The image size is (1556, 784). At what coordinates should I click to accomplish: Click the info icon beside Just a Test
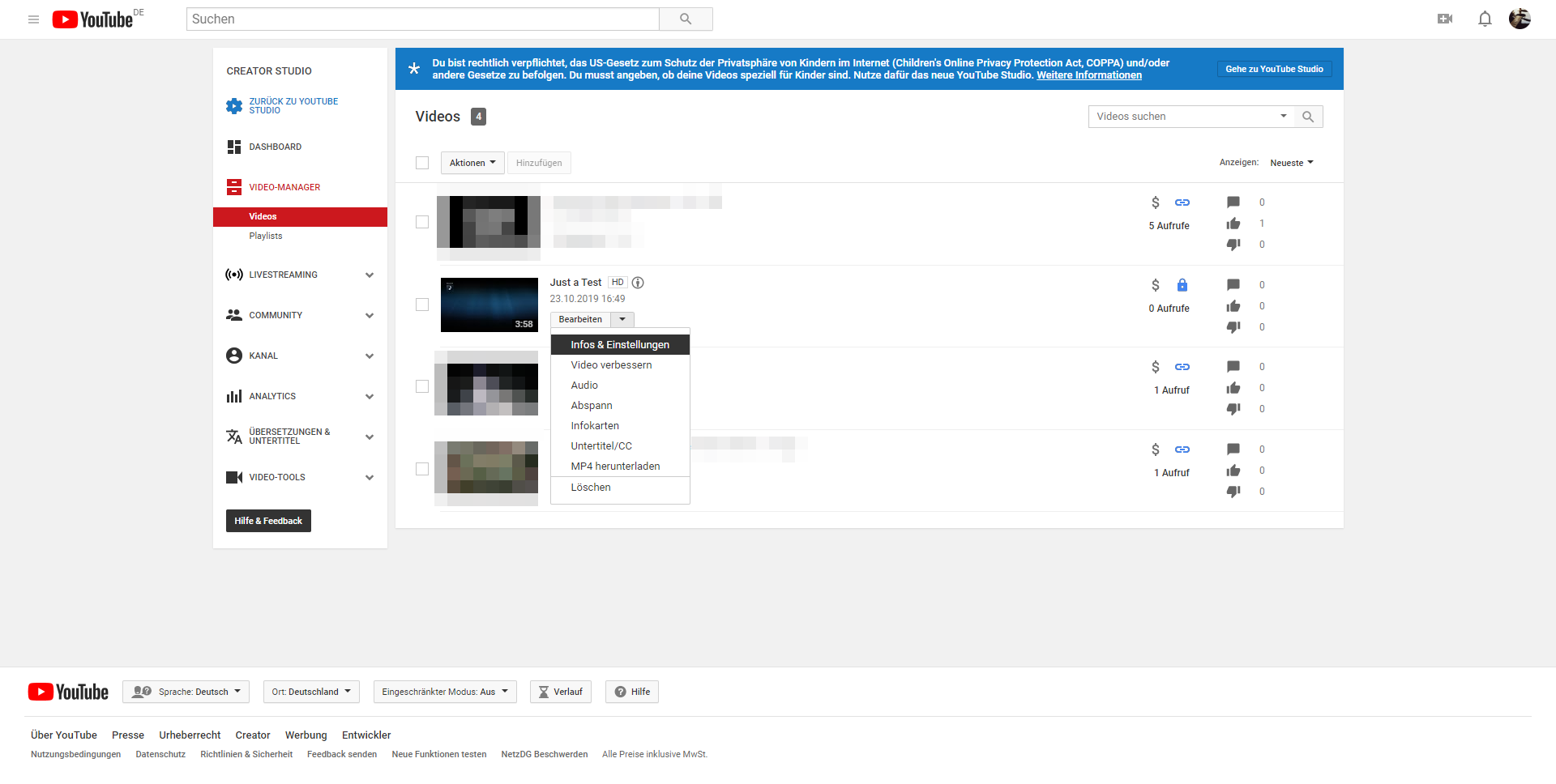638,283
